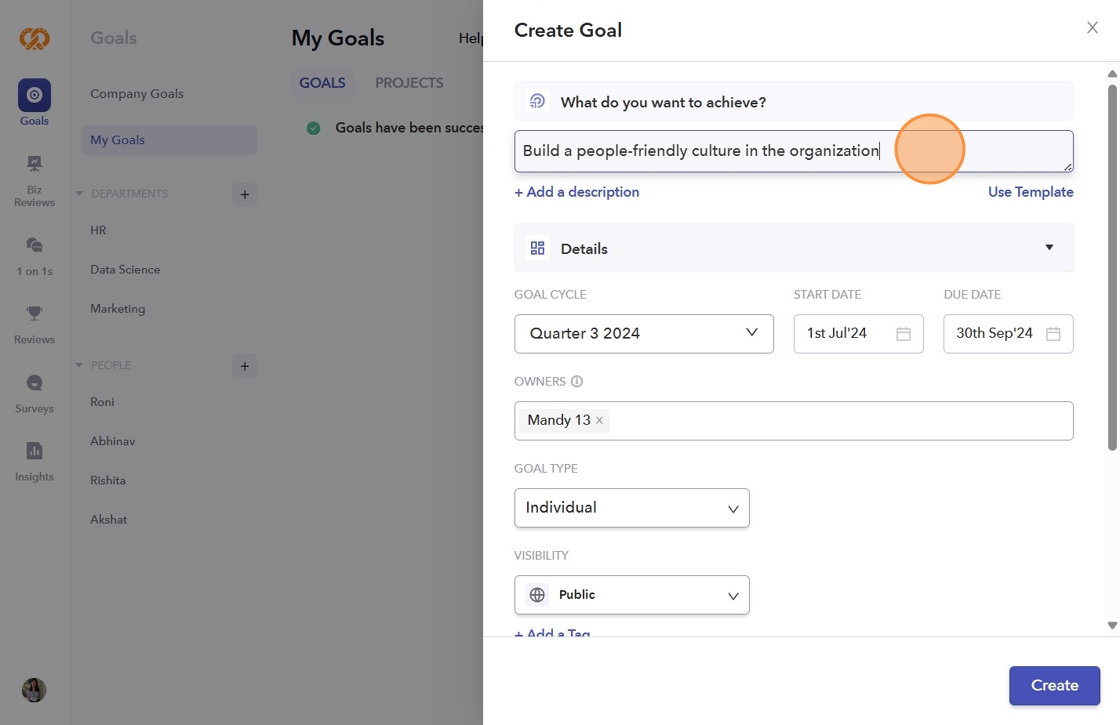
Task: Remove the Mandy 13 owner tag
Action: click(599, 421)
